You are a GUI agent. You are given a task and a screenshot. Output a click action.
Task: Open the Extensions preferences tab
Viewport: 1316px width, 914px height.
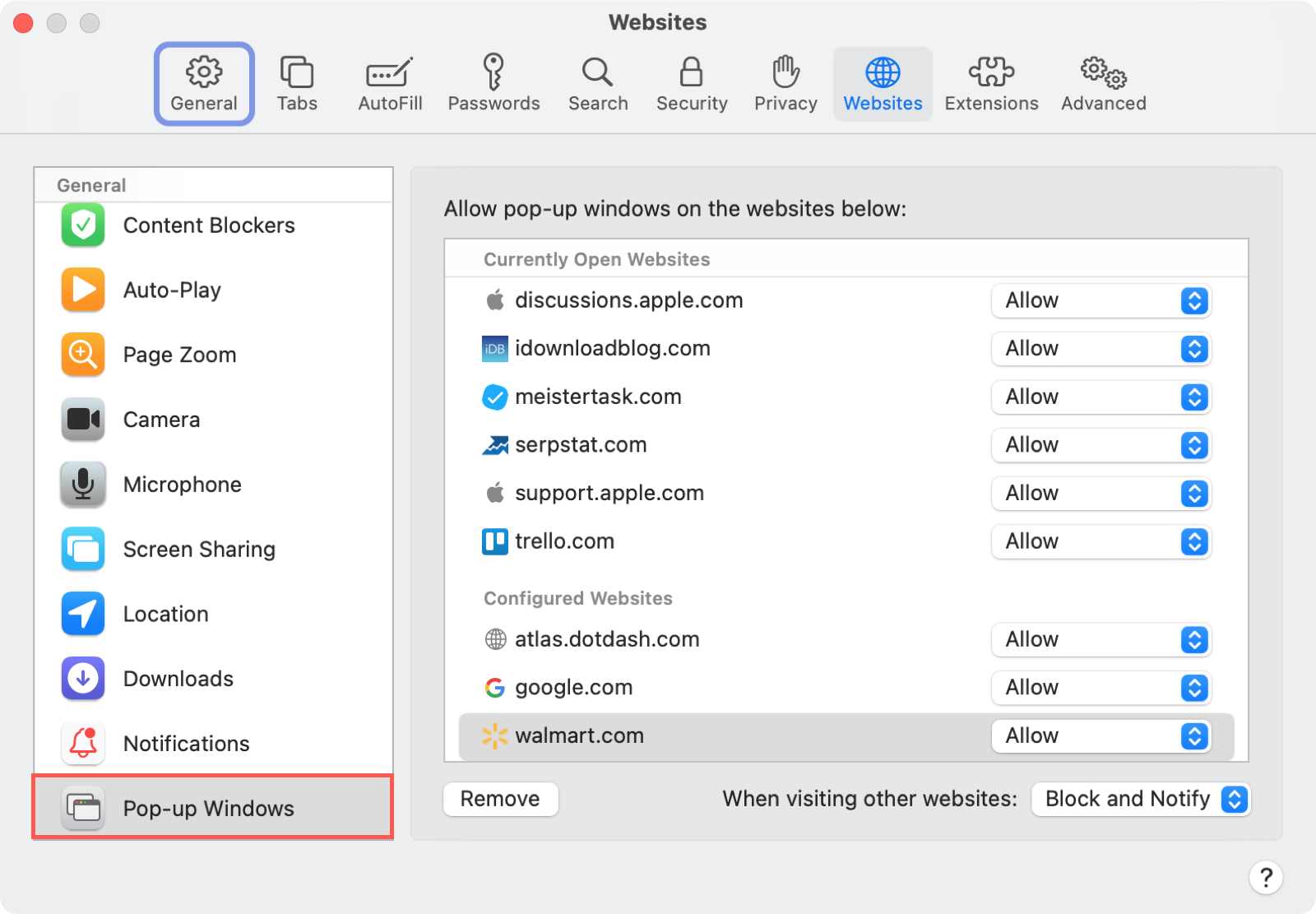click(991, 84)
